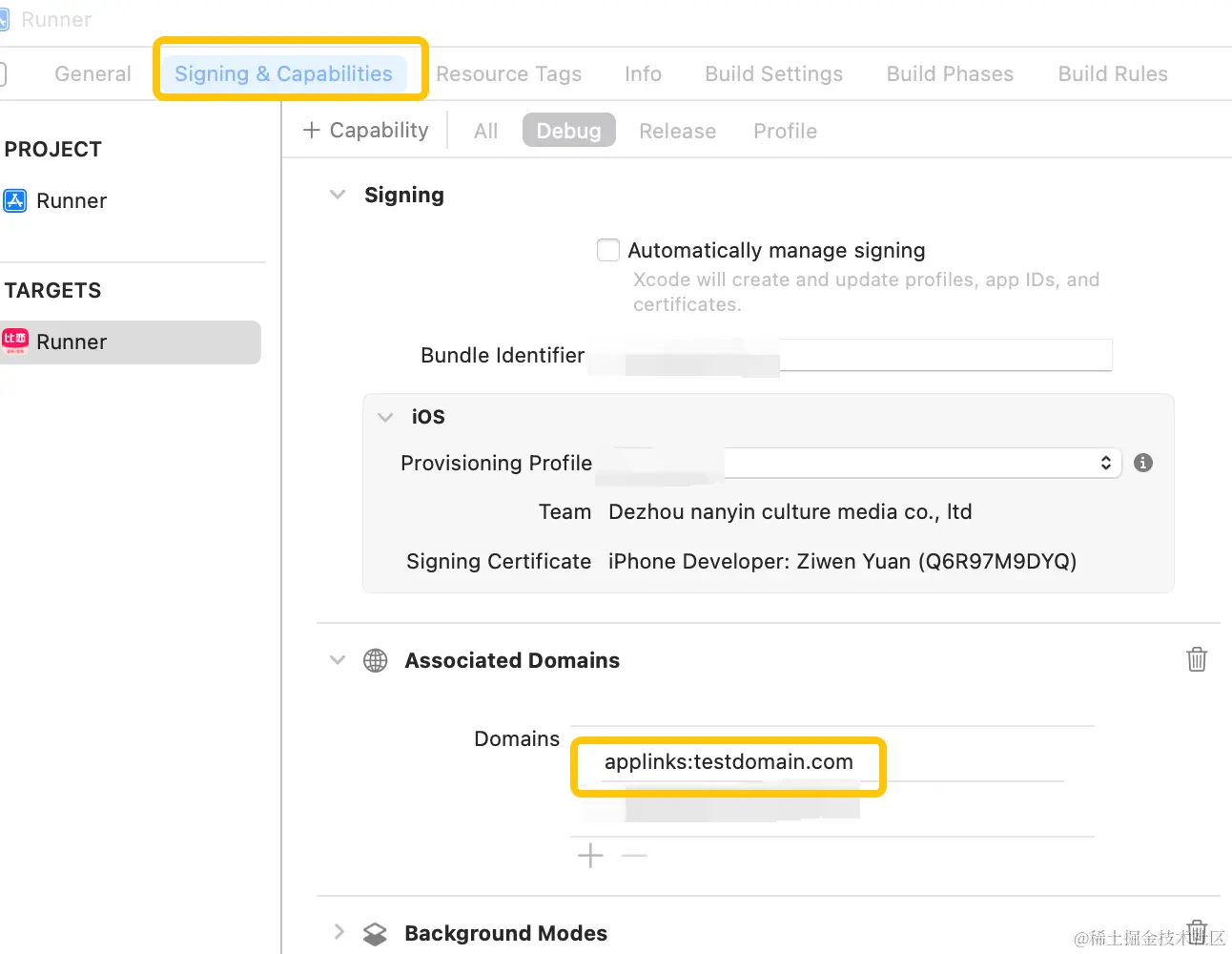Click the Runner breadcrumb at top
The height and width of the screenshot is (954, 1232).
pyautogui.click(x=56, y=19)
